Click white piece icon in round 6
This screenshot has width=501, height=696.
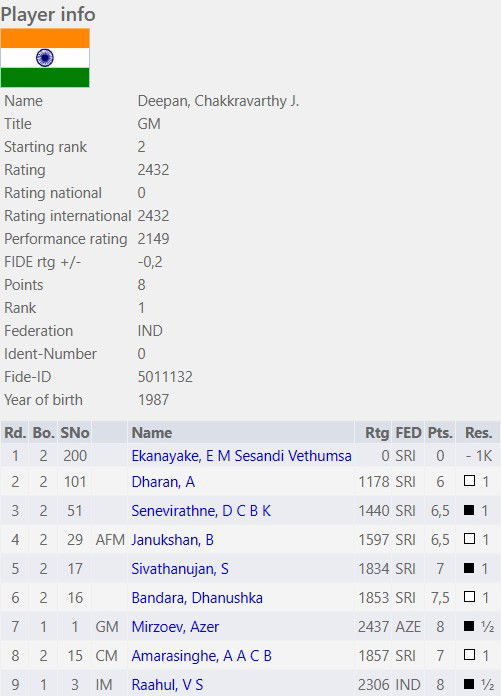pyautogui.click(x=469, y=597)
